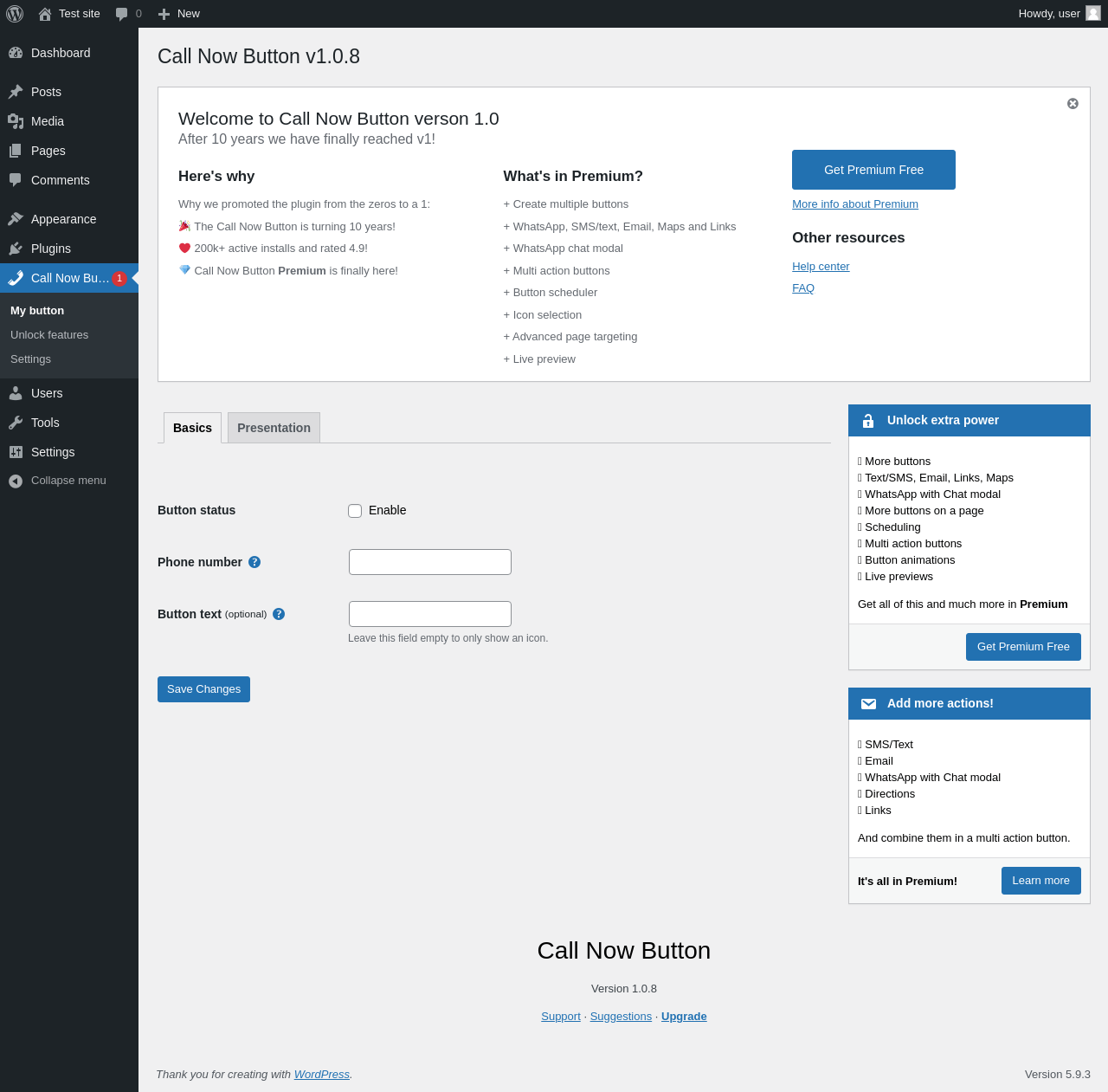Image resolution: width=1108 pixels, height=1092 pixels.
Task: Click the Dashboard gauge icon
Action: point(16,53)
